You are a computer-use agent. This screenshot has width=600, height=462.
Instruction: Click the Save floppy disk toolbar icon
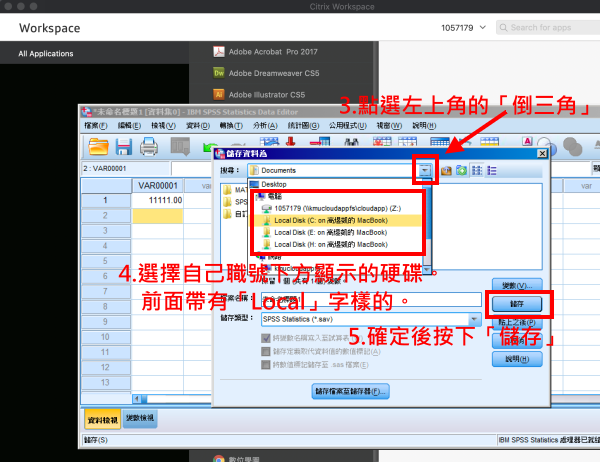124,147
